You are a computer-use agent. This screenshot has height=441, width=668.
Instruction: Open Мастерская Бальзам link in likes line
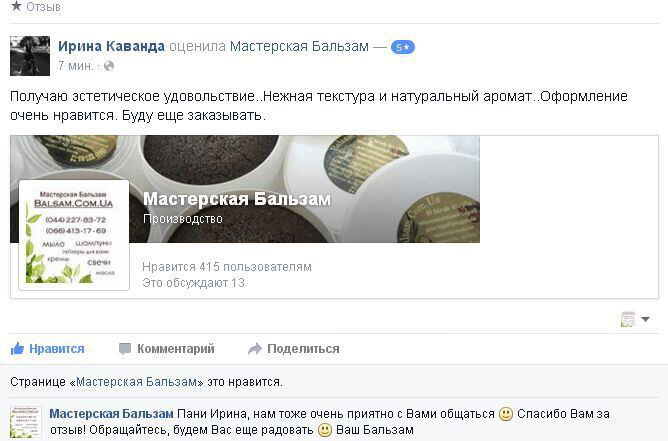[x=136, y=382]
